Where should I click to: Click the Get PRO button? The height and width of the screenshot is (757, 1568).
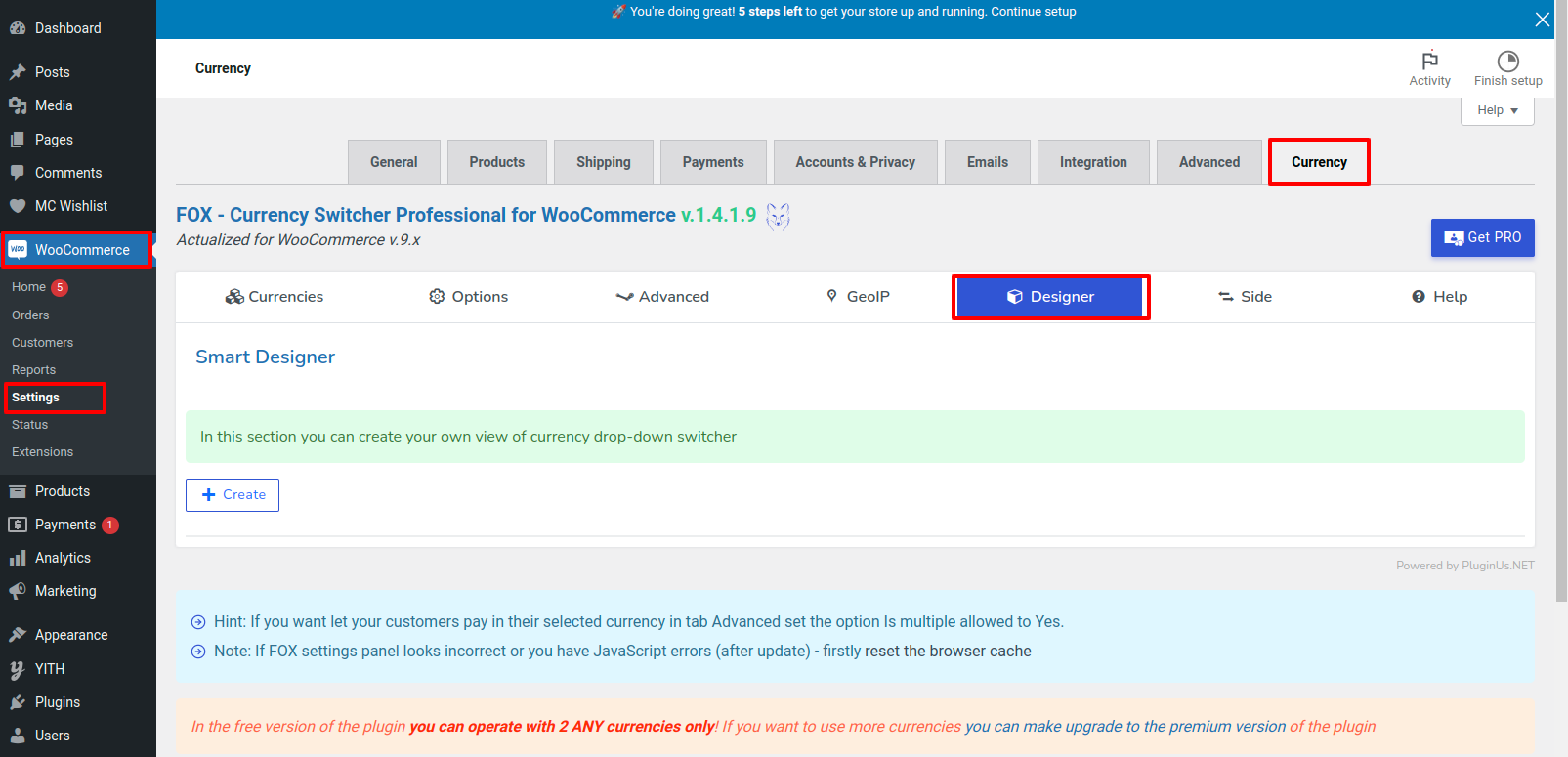1483,237
